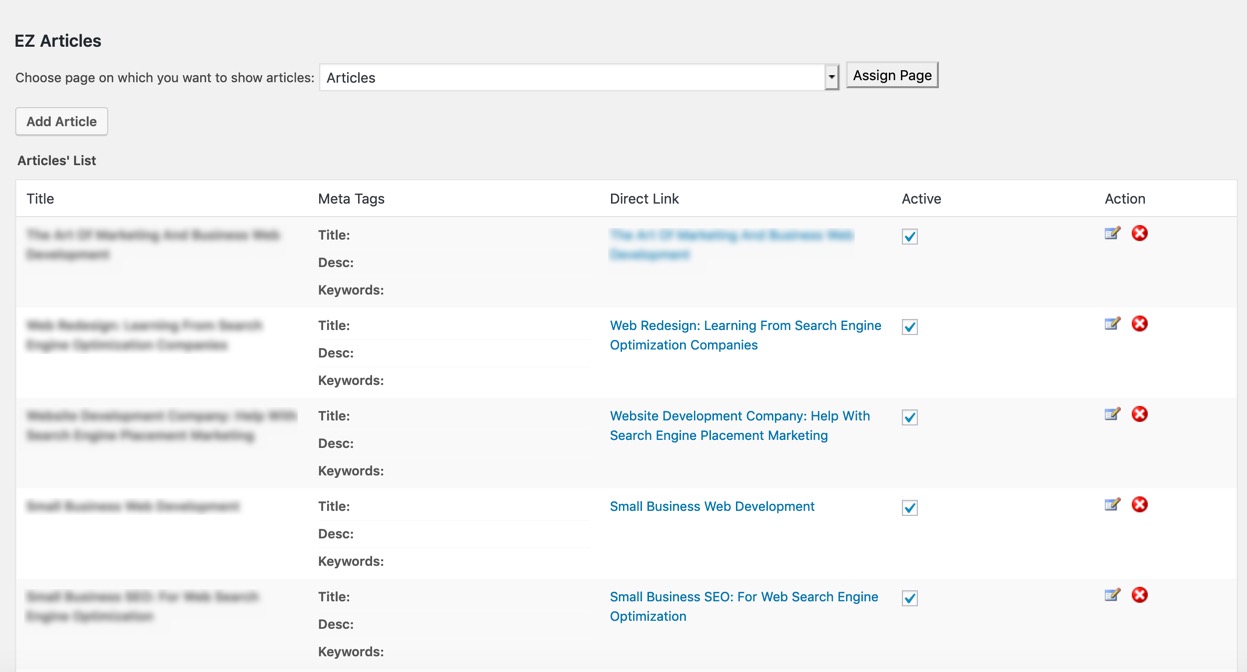Edit the Web Redesign article

[1112, 324]
